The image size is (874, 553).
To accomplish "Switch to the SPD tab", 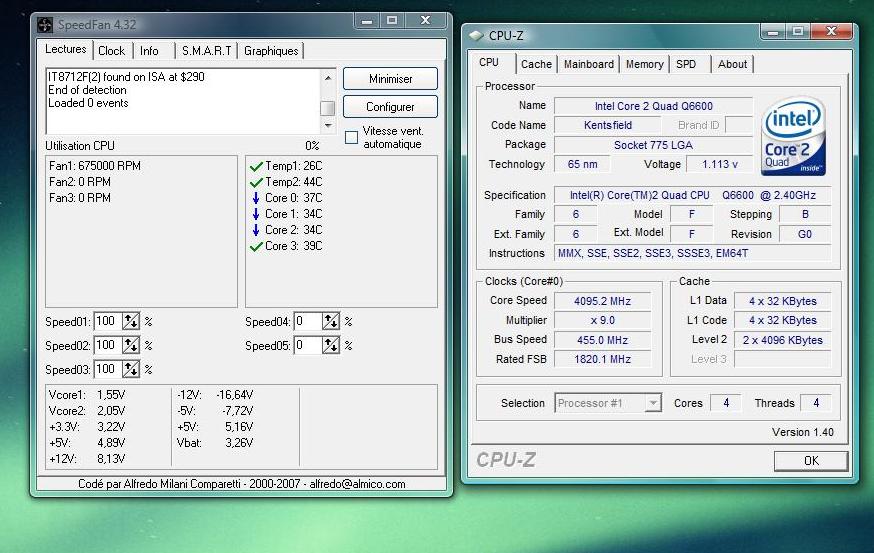I will pyautogui.click(x=686, y=64).
